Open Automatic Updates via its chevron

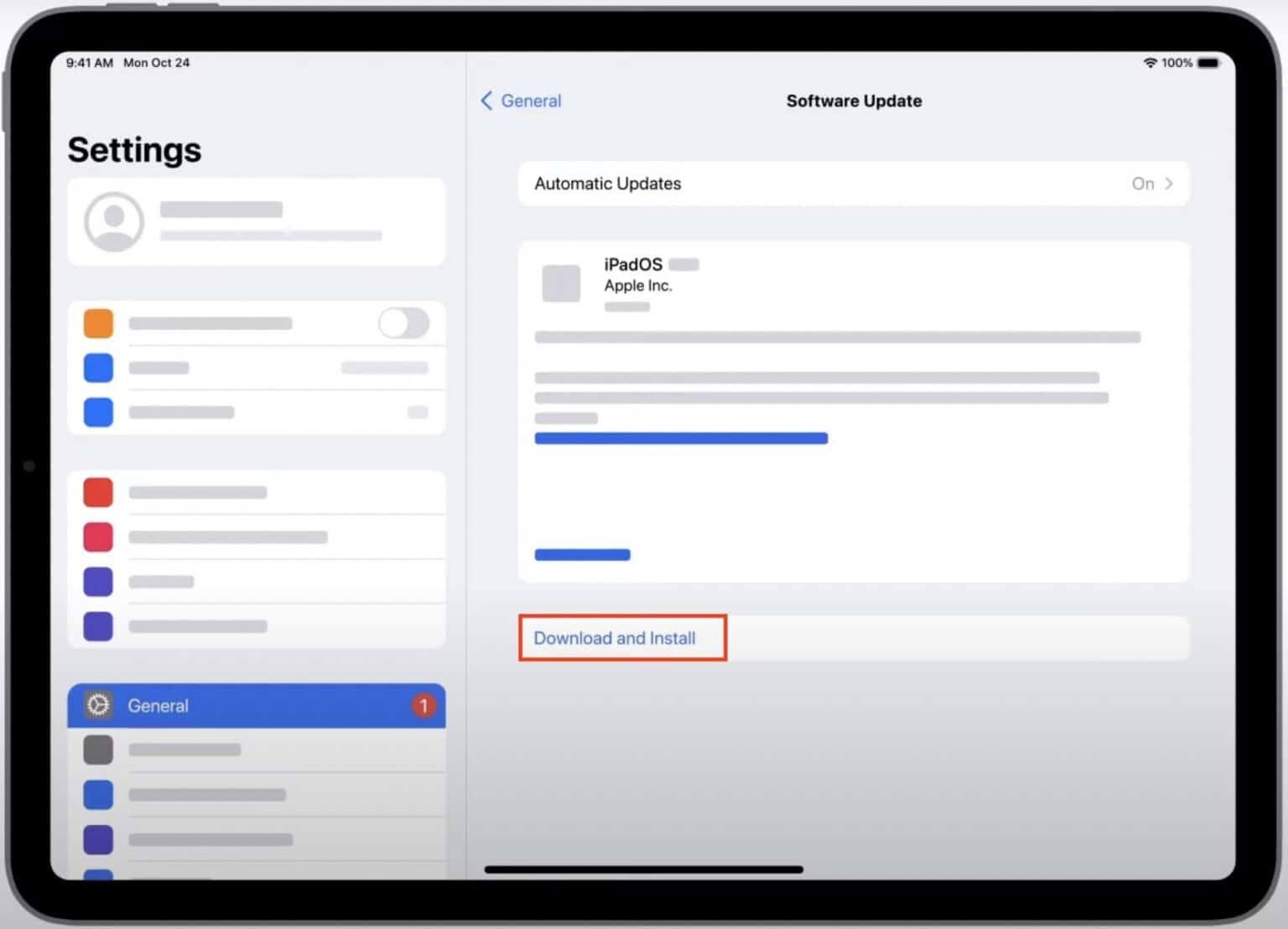(x=1171, y=184)
